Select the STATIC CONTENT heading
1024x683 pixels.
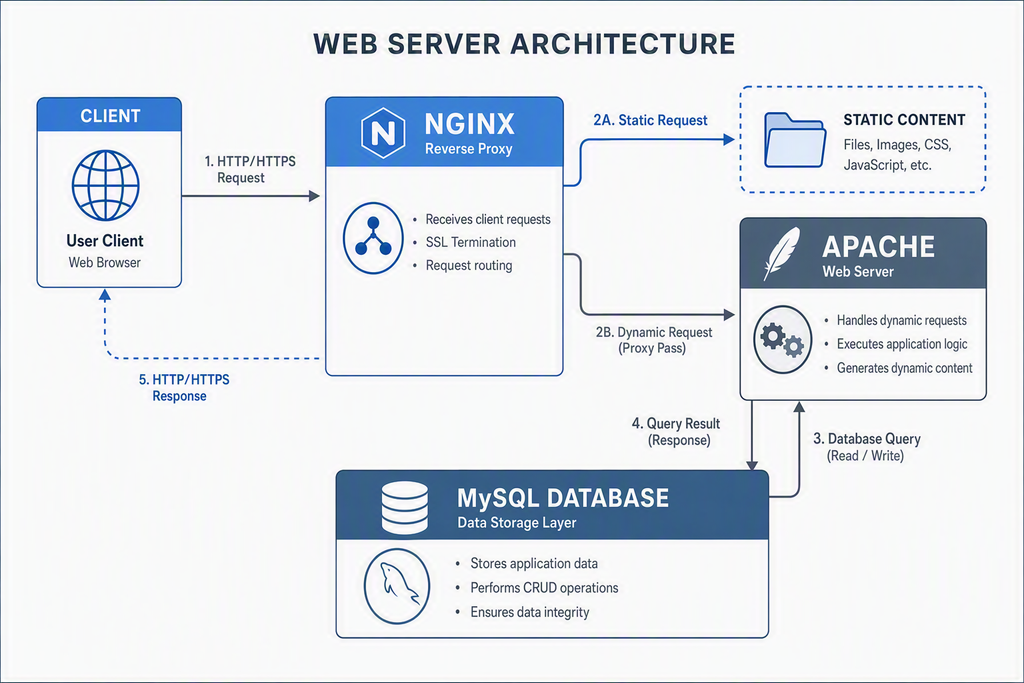pyautogui.click(x=904, y=119)
